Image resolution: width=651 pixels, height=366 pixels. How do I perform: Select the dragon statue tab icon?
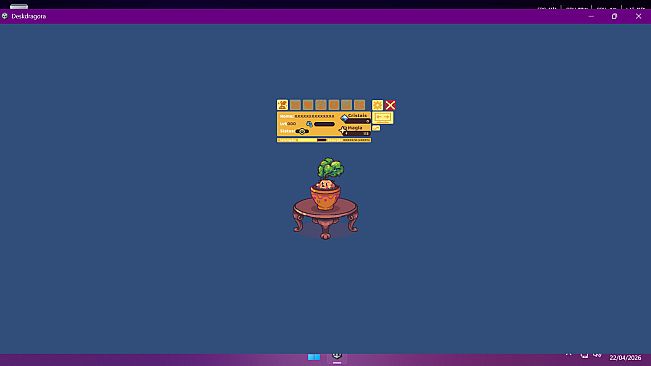click(282, 105)
